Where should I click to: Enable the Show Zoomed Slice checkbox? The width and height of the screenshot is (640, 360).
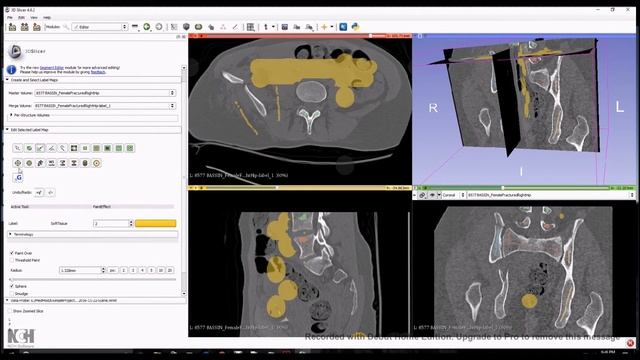click(10, 311)
